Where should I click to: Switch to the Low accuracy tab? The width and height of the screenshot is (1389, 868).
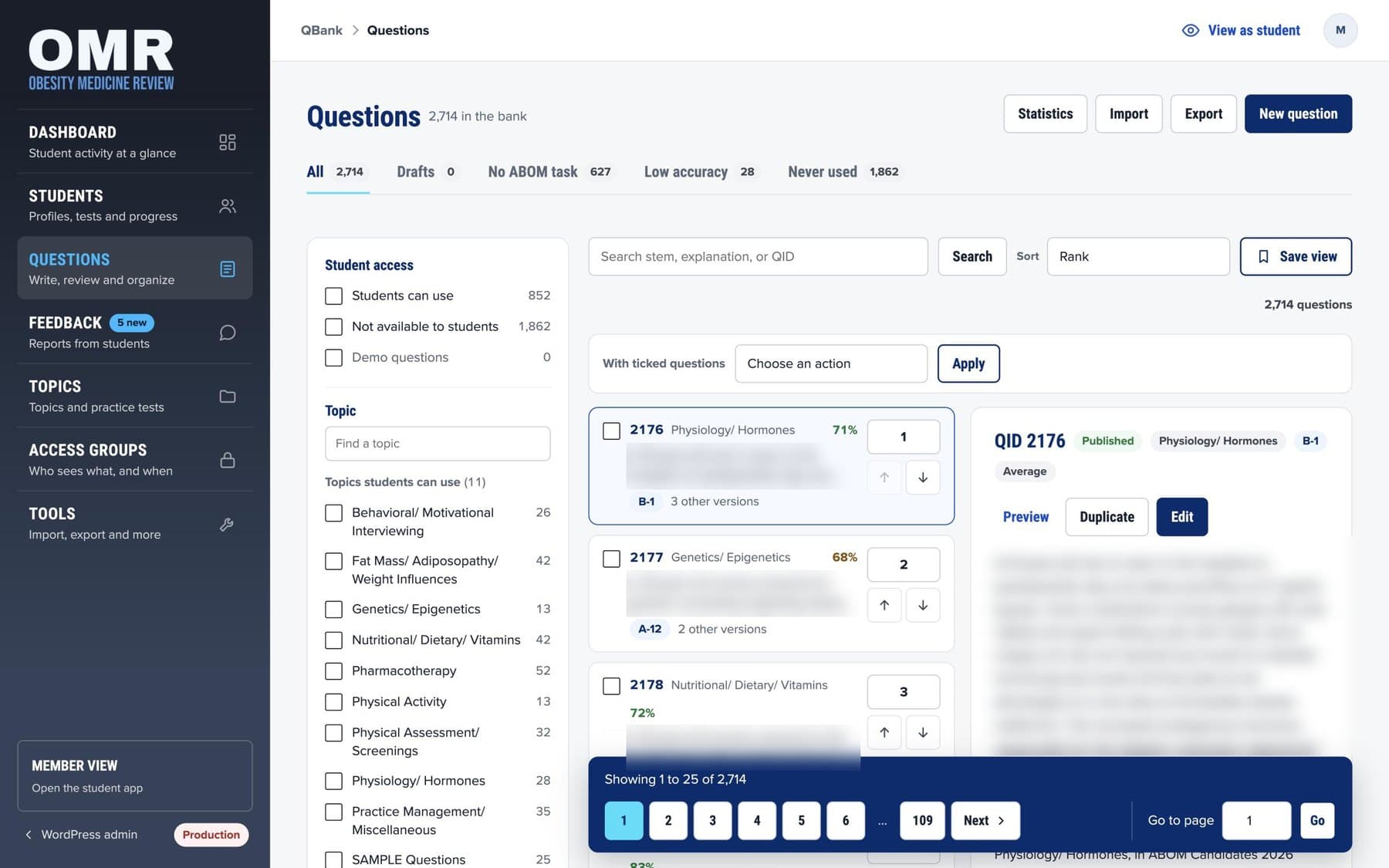point(701,171)
